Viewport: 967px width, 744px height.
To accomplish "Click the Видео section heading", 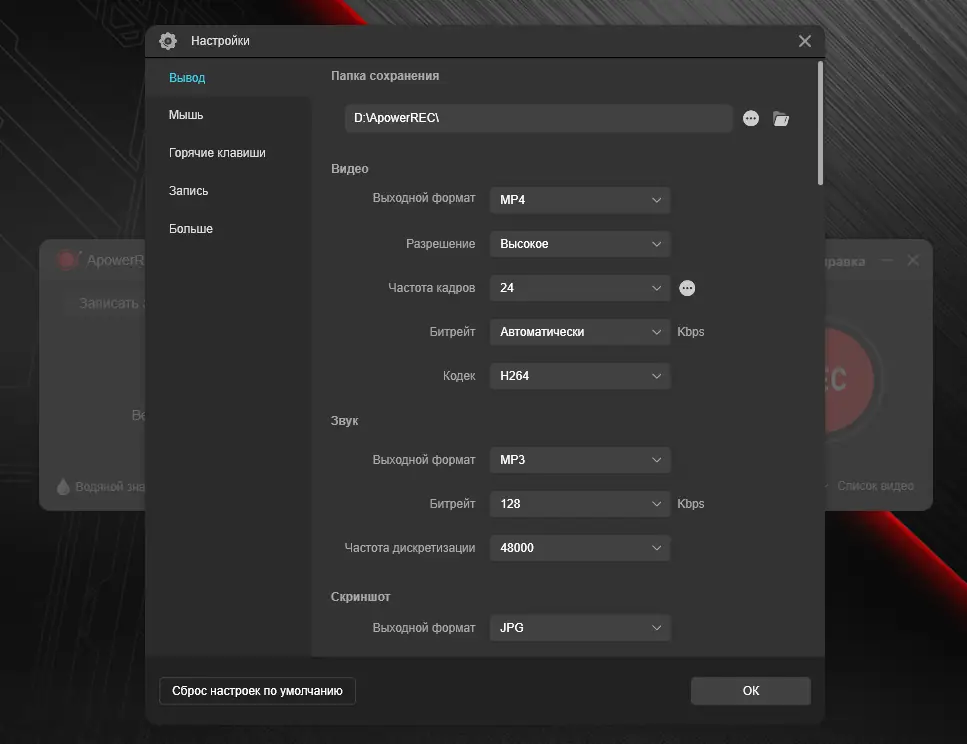I will pos(350,169).
